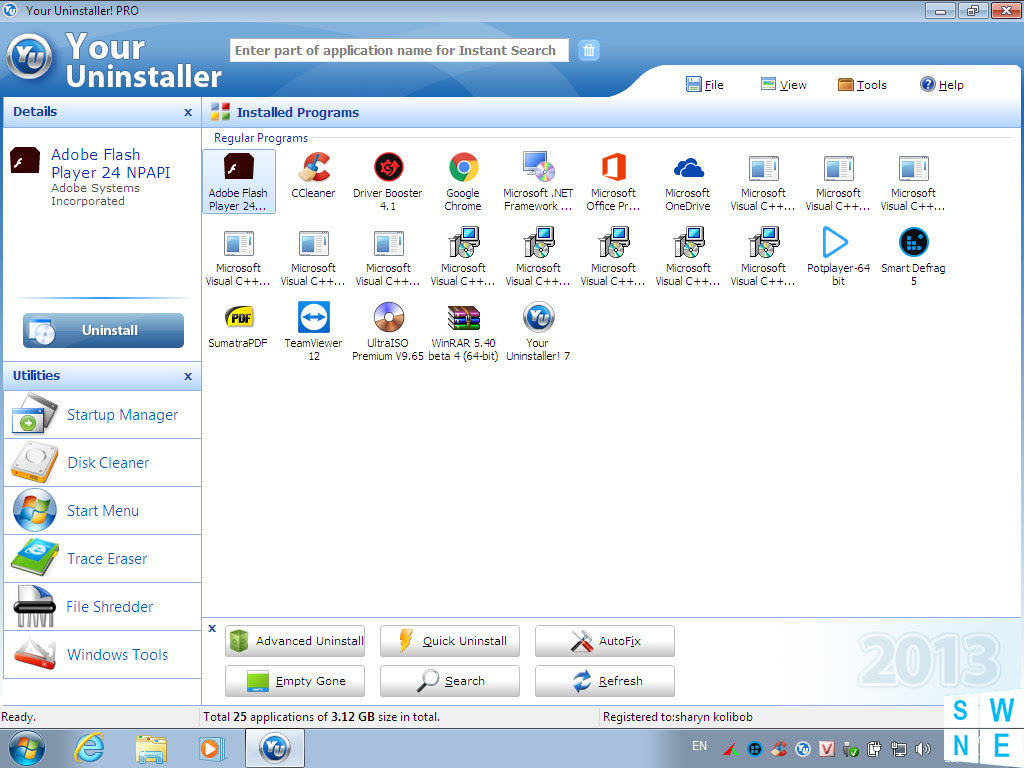1024x768 pixels.
Task: Click 'Total 25 applications' status bar text
Action: [x=321, y=717]
